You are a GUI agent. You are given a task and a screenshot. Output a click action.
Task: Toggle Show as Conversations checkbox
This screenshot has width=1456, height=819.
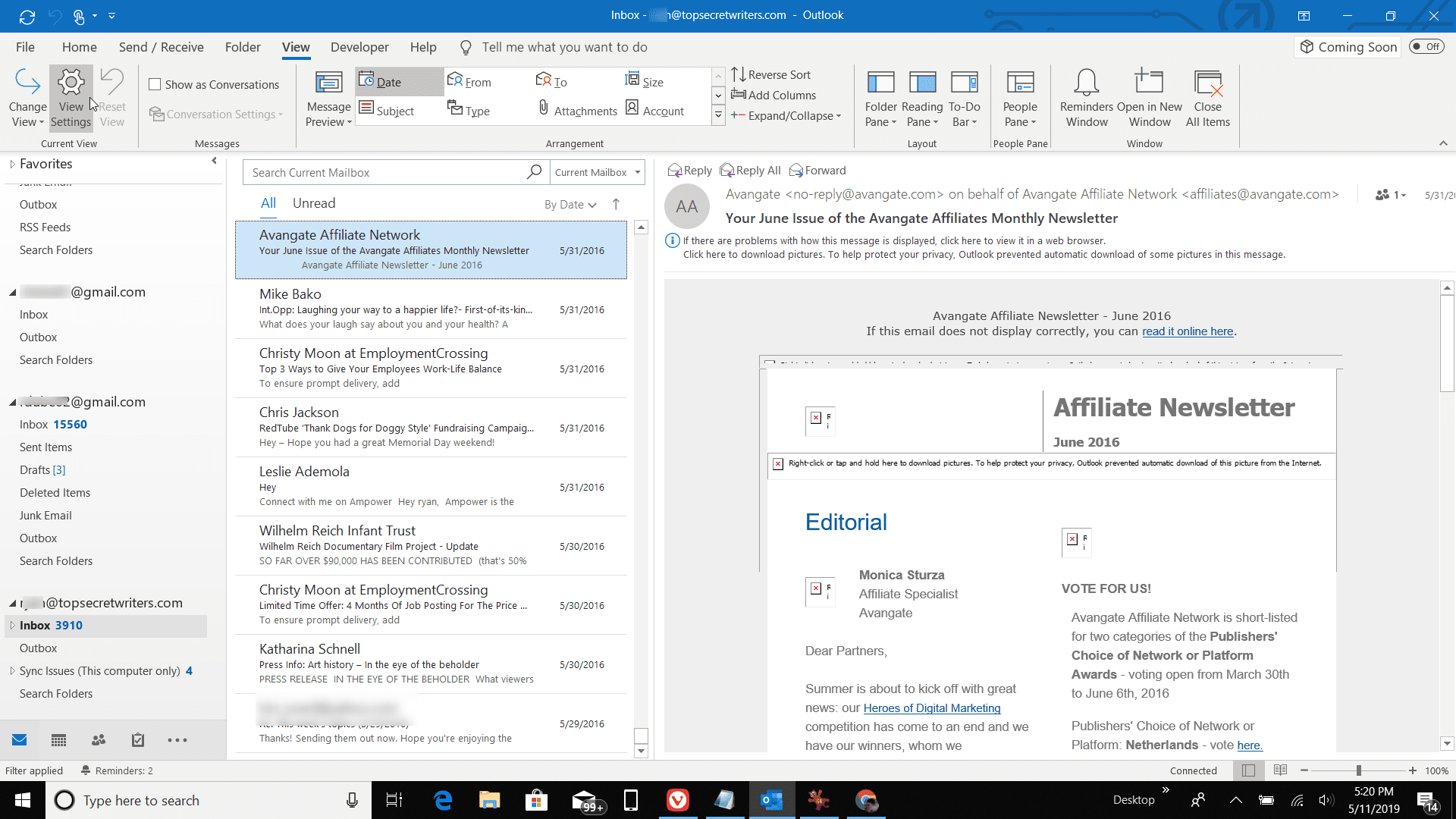(x=156, y=84)
